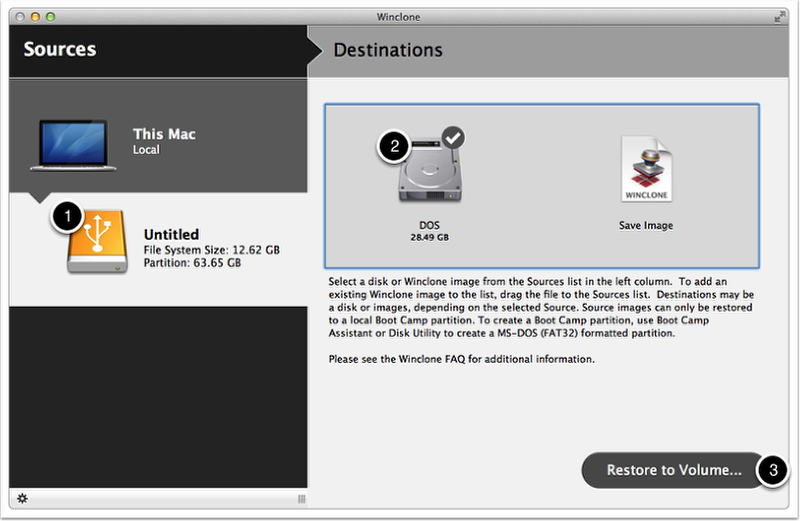Select the orange Untitled USB drive icon

[x=98, y=243]
